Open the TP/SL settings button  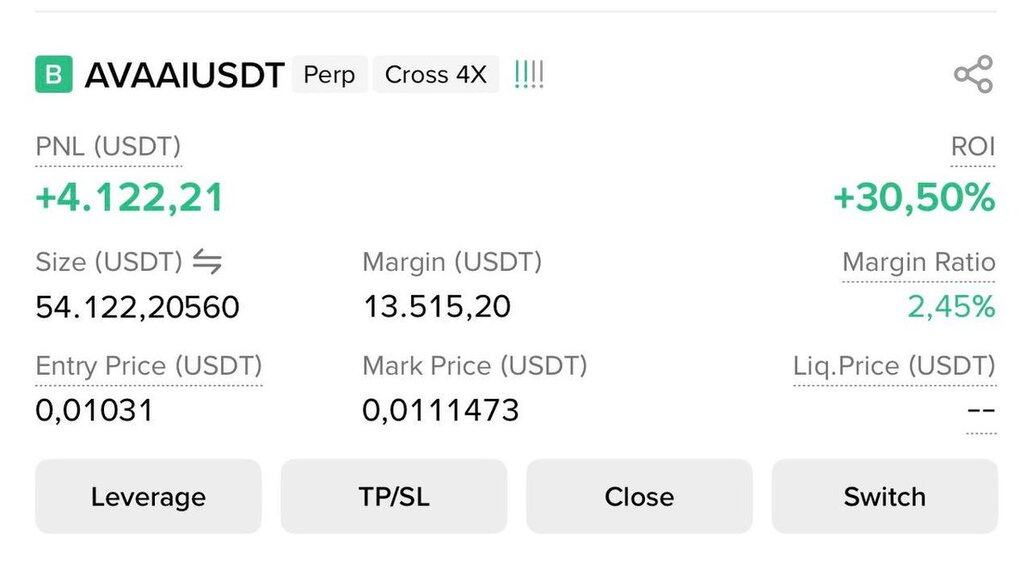pyautogui.click(x=394, y=497)
